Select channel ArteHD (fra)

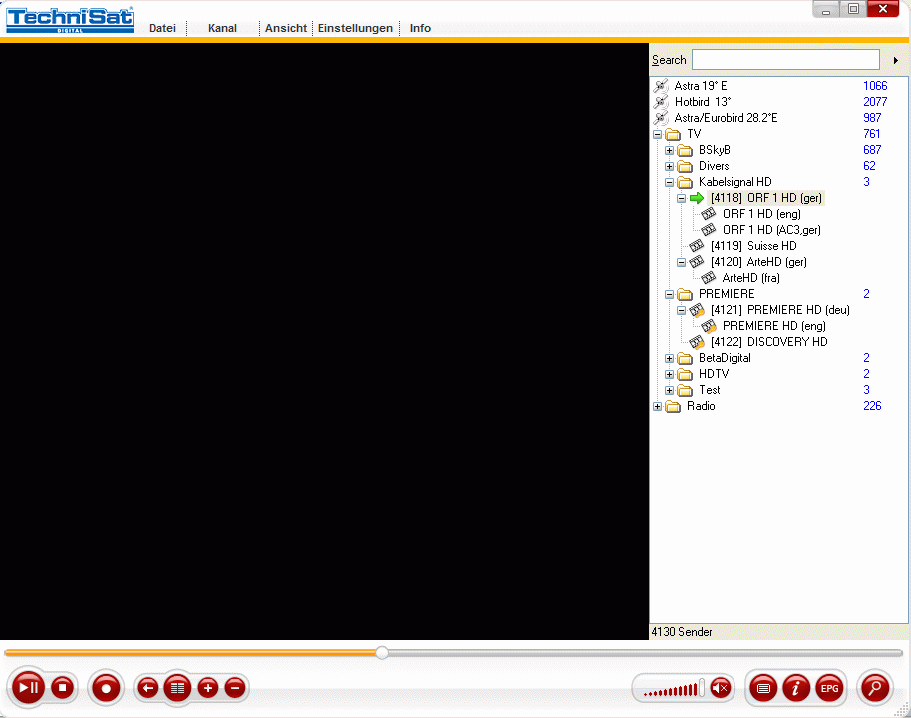coord(751,278)
